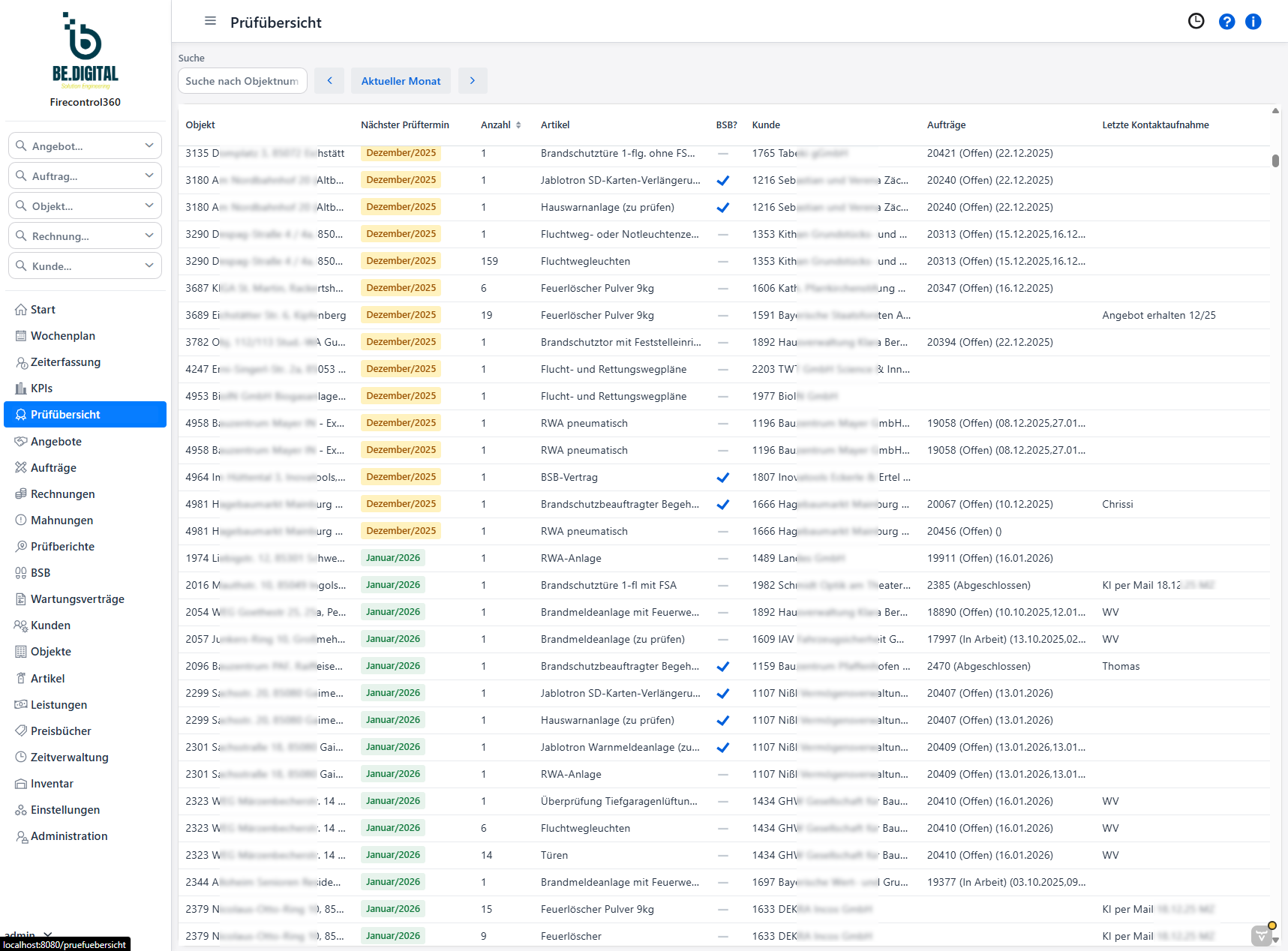Click the hamburger menu icon

point(210,21)
